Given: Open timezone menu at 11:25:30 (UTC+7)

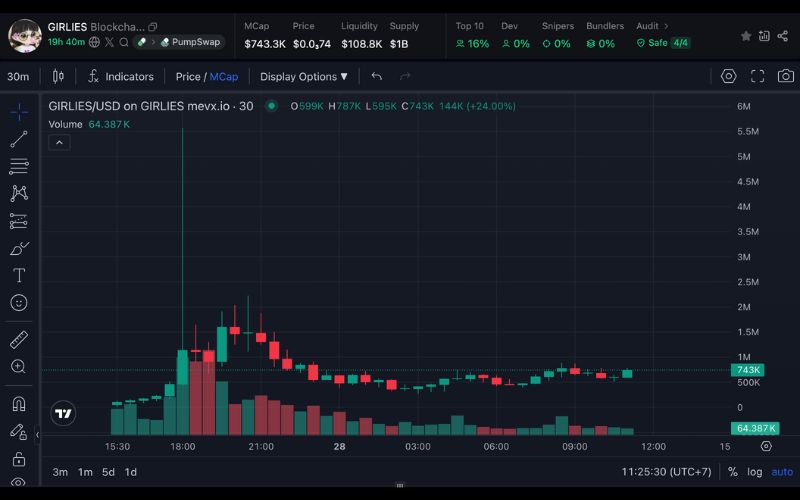Looking at the screenshot, I should 666,472.
